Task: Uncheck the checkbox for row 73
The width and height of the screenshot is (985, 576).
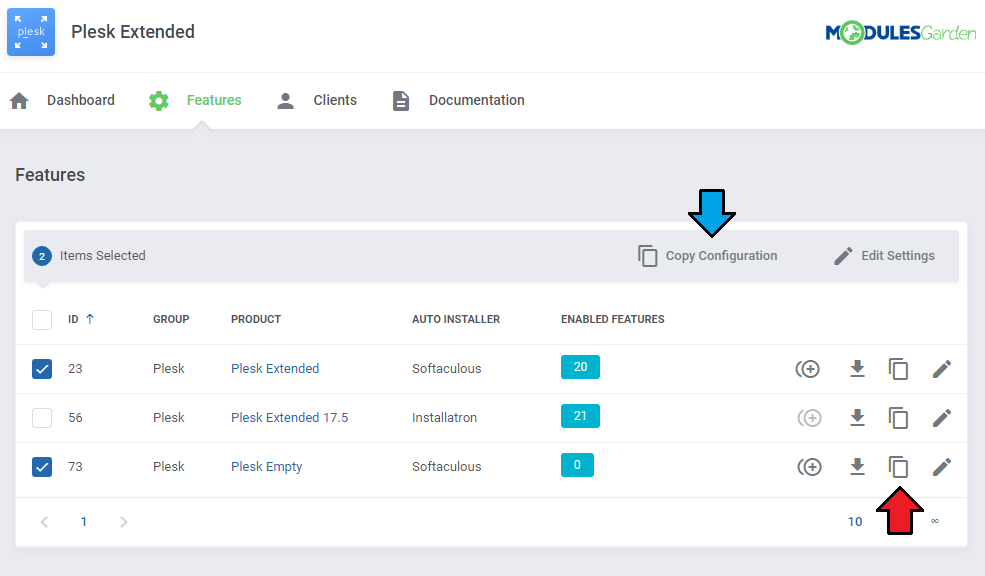Action: (42, 467)
